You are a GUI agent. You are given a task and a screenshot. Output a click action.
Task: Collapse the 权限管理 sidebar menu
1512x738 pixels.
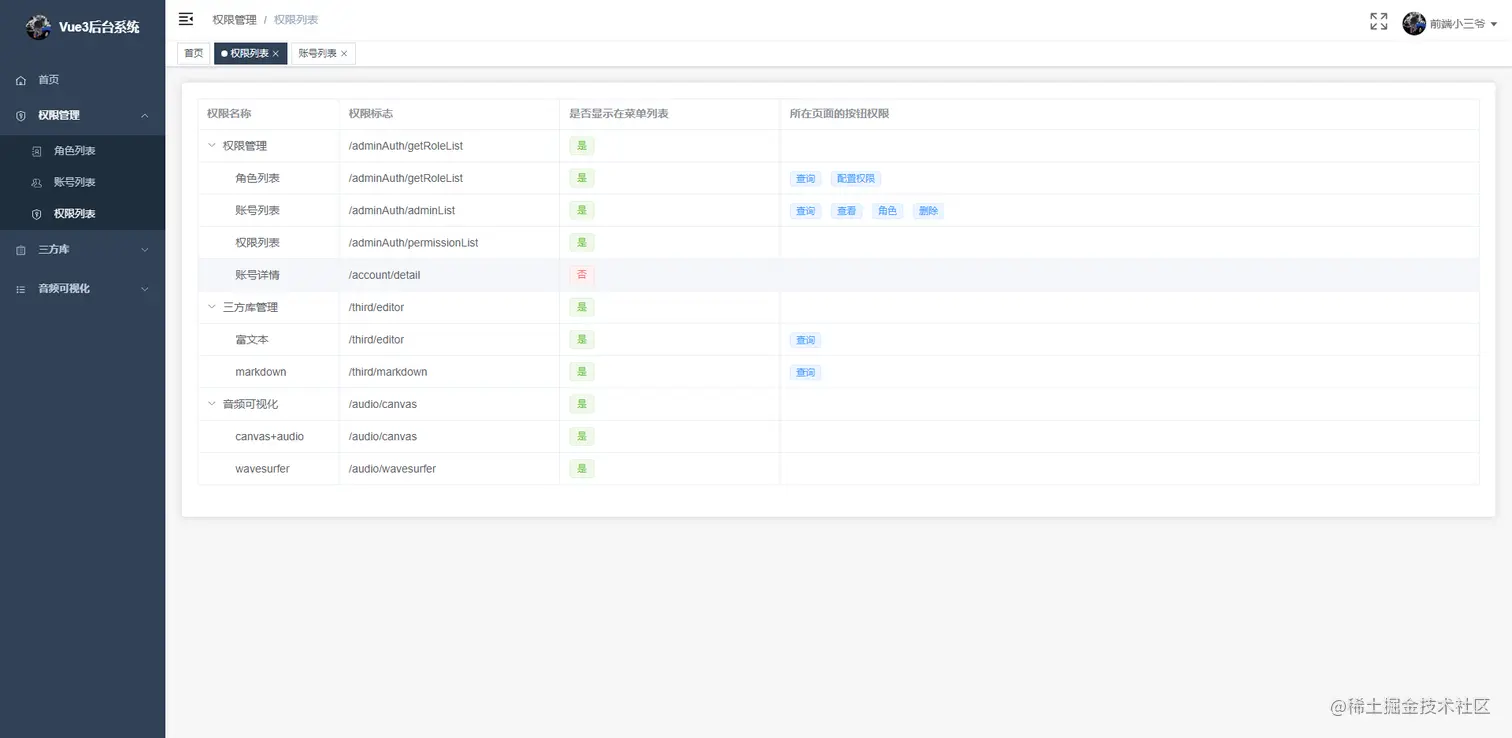(x=145, y=116)
